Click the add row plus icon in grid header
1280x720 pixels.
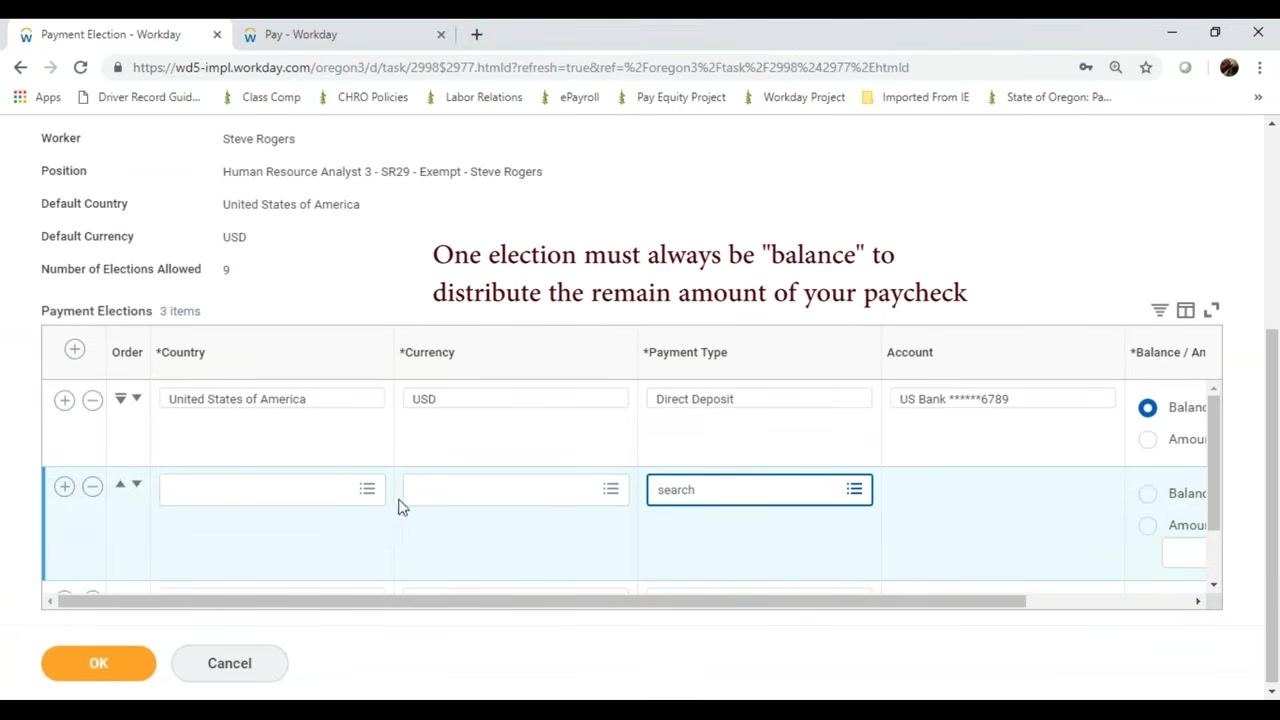click(x=74, y=349)
